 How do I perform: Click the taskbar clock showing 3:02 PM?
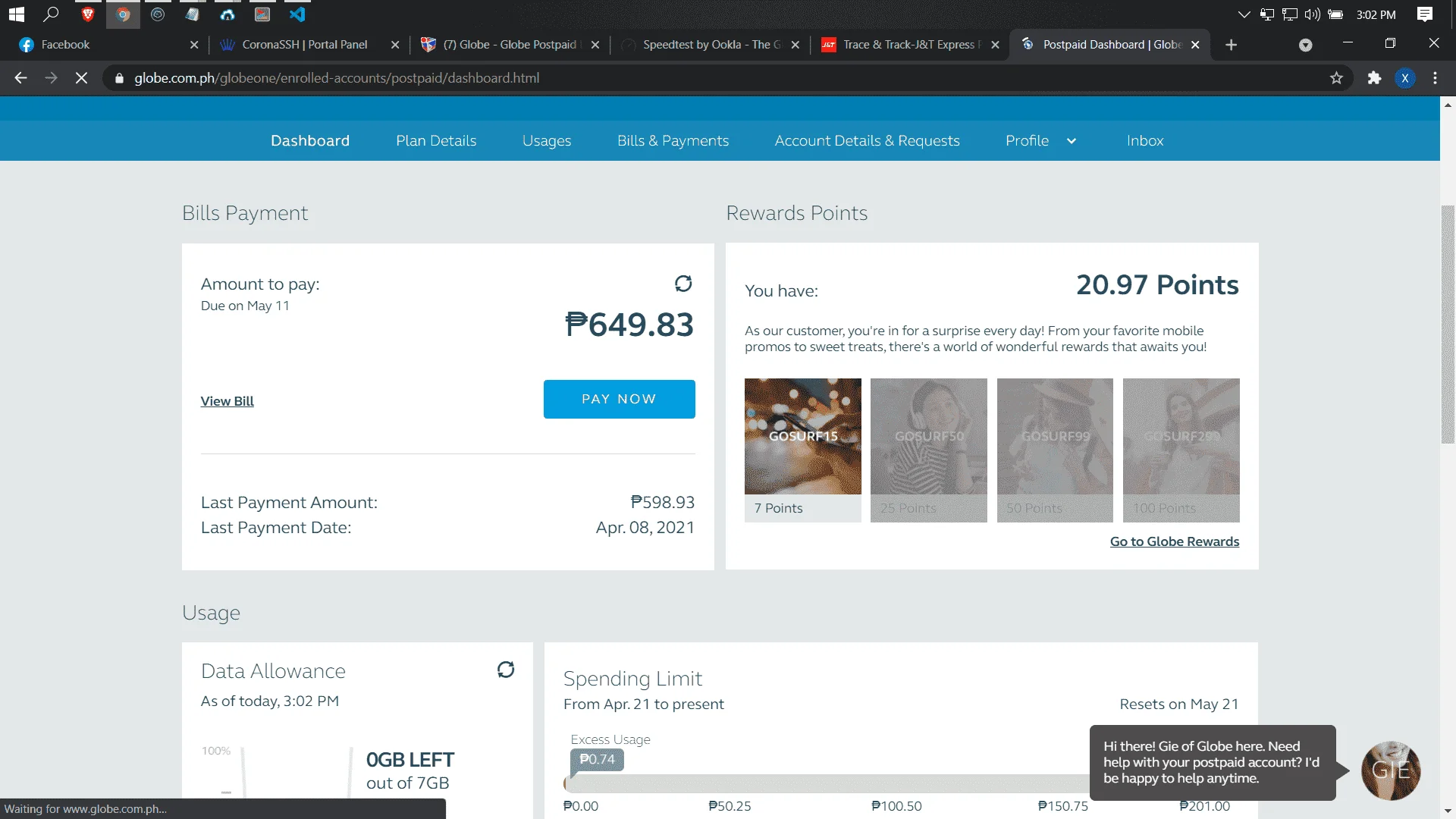click(x=1376, y=14)
